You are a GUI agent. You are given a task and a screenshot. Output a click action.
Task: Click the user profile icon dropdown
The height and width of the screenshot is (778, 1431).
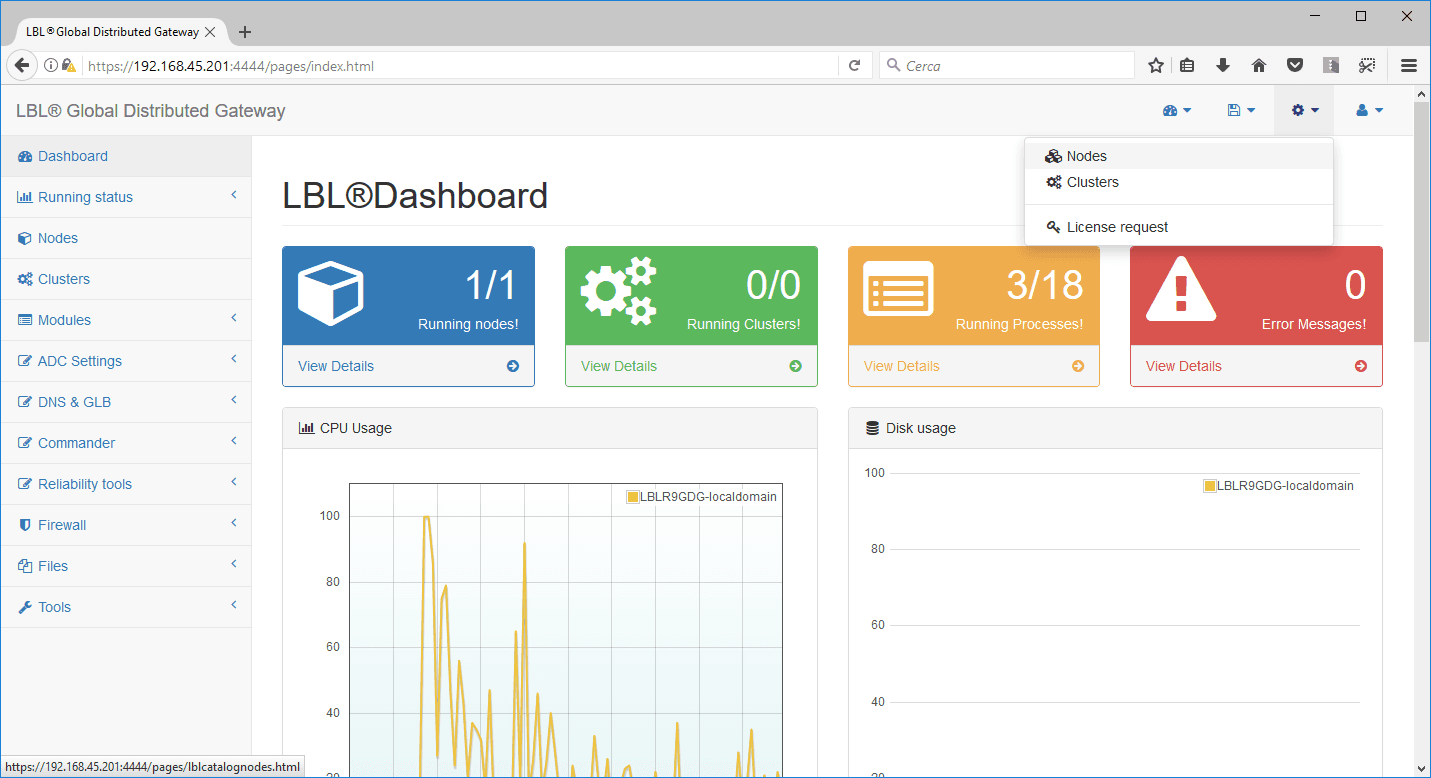[1369, 111]
